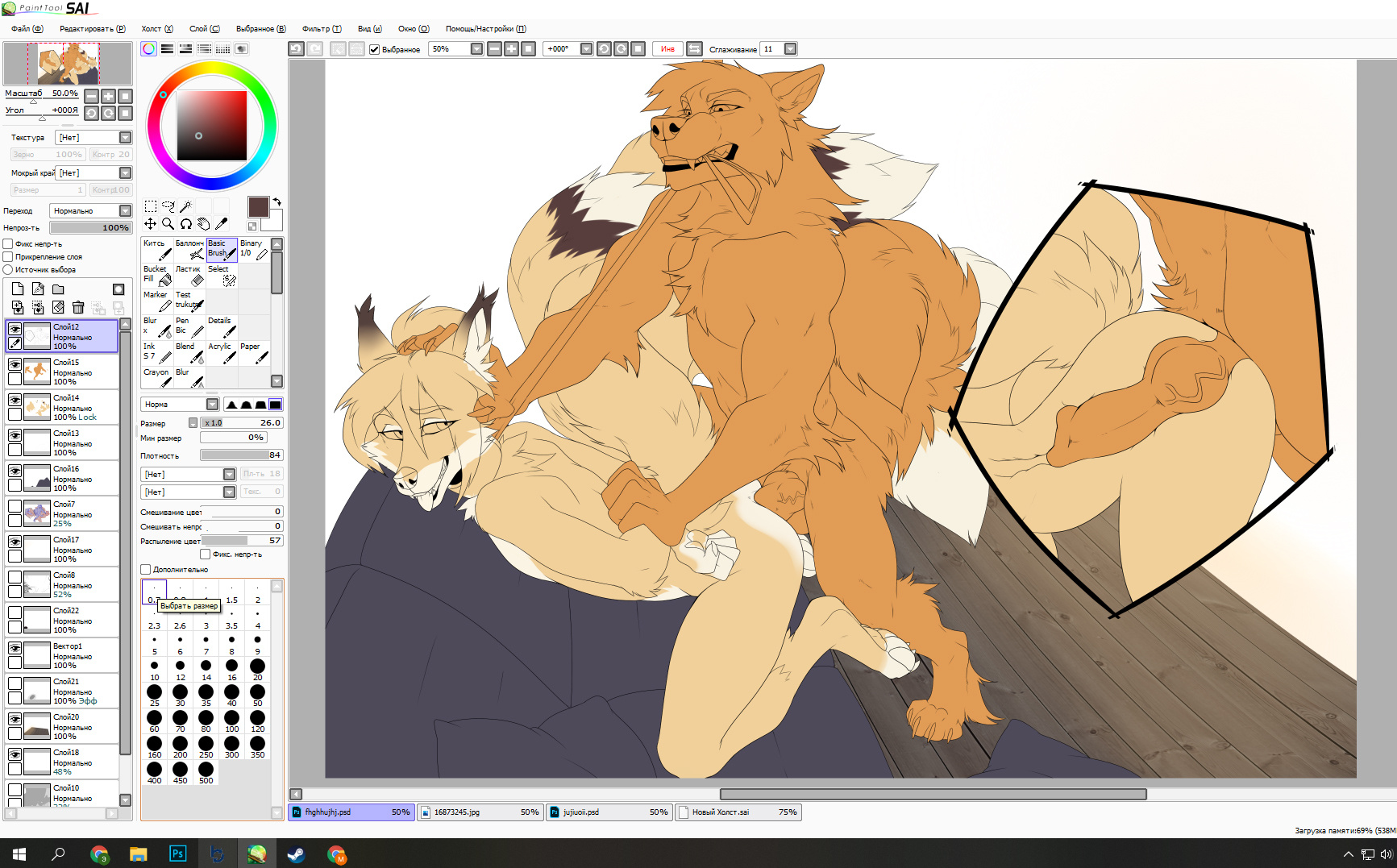The width and height of the screenshot is (1397, 868).
Task: Hide layer Слой15 with its eye icon
Action: click(x=15, y=364)
